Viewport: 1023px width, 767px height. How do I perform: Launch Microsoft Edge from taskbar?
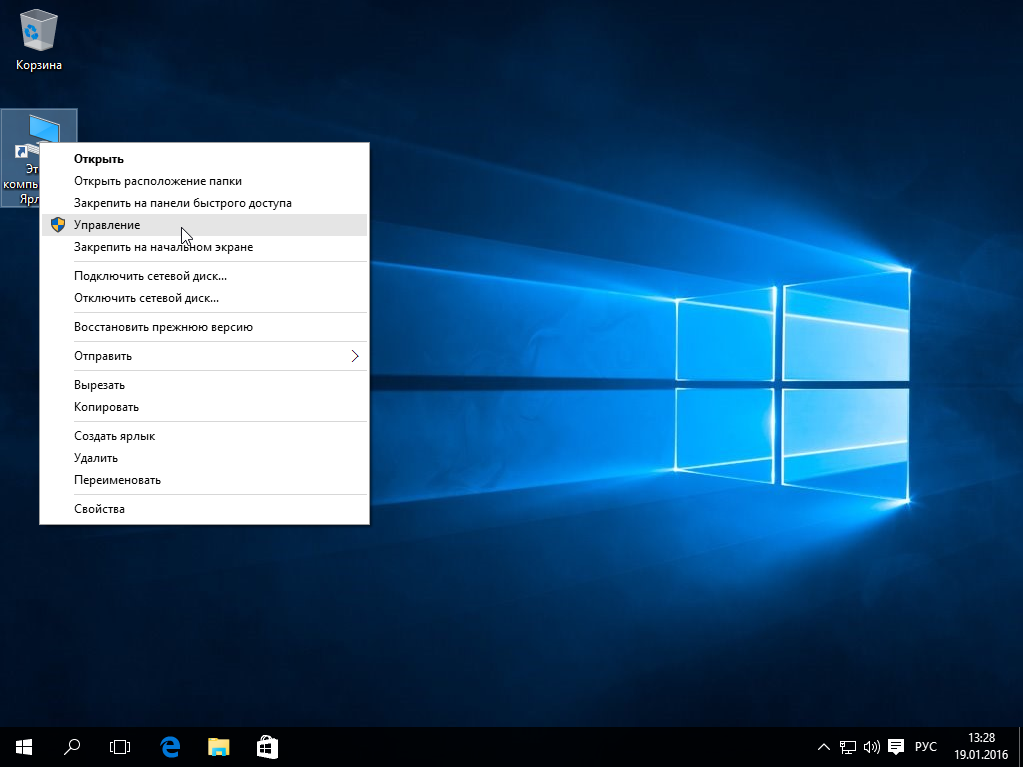point(170,746)
